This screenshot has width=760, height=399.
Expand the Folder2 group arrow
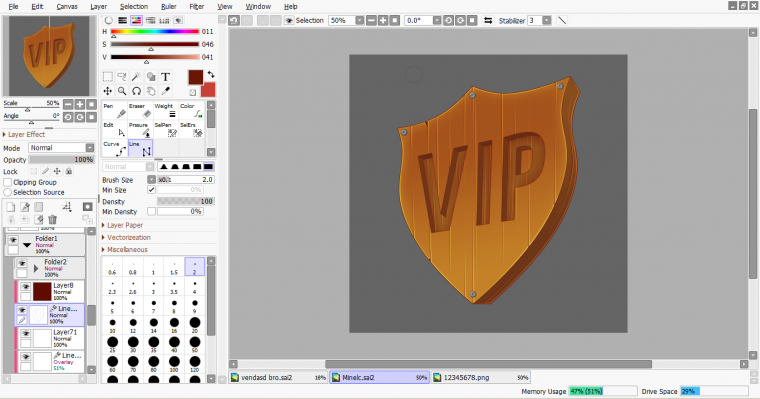36,268
